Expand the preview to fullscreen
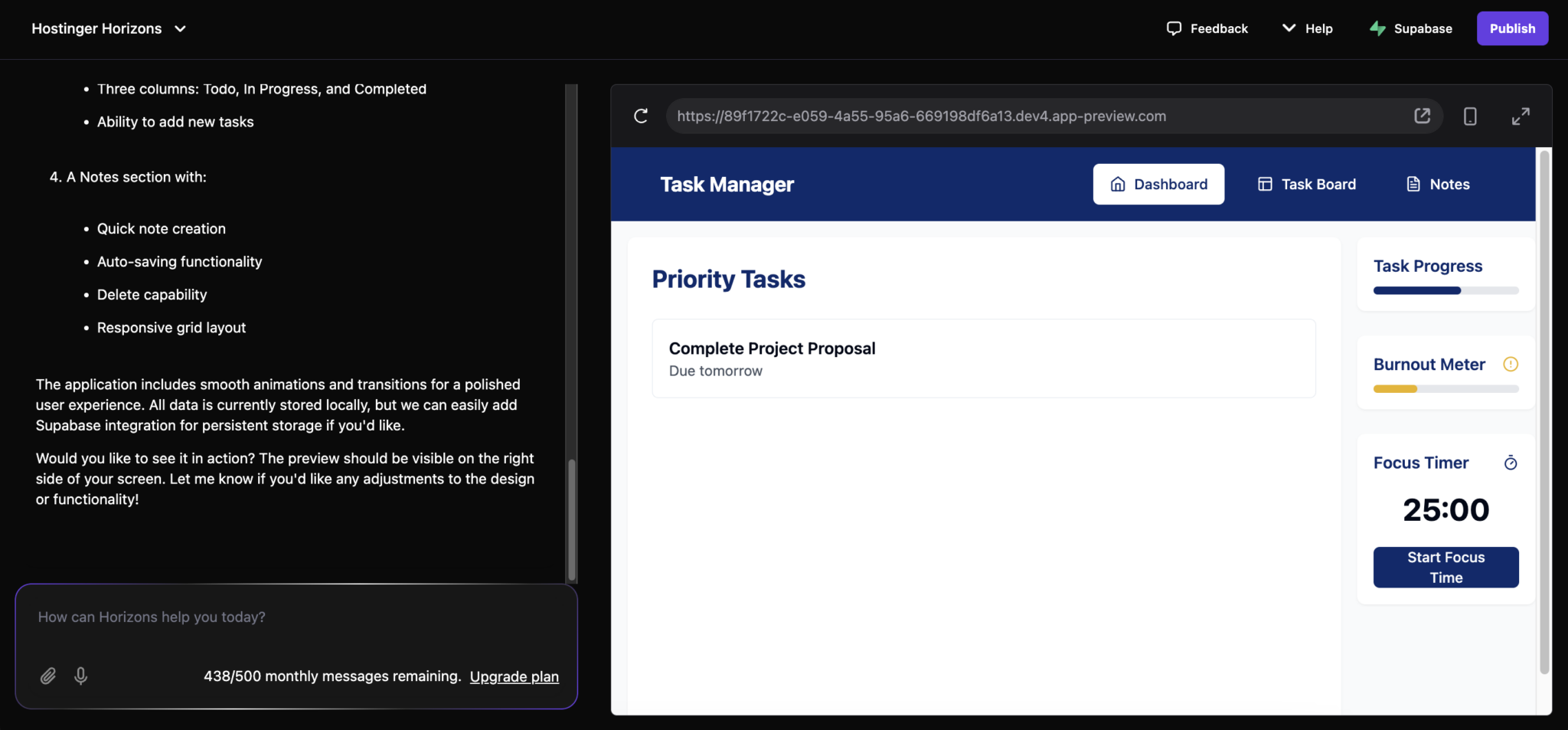Image resolution: width=1568 pixels, height=730 pixels. (1521, 116)
